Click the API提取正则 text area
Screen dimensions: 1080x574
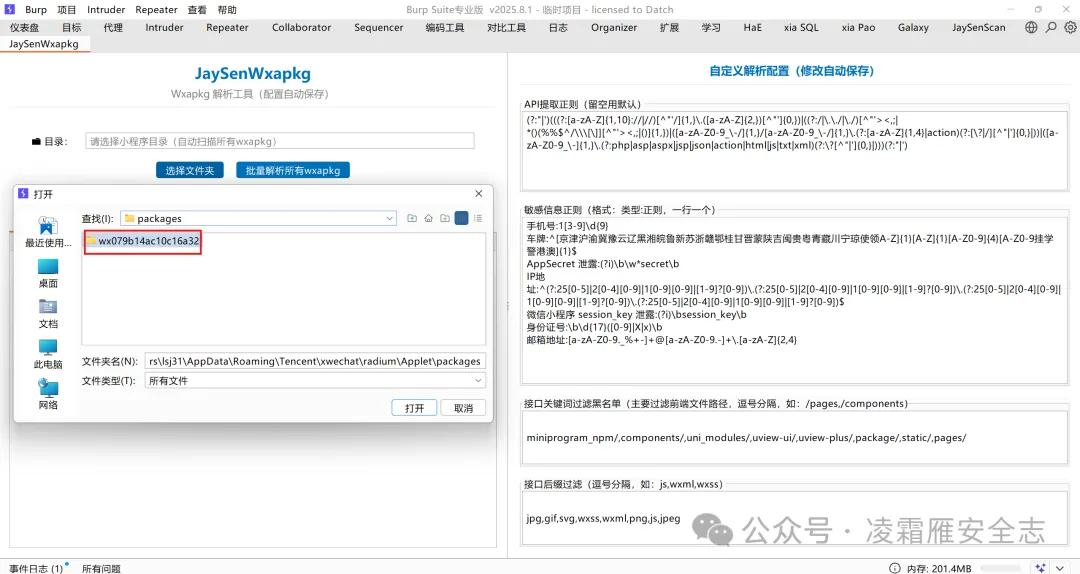pyautogui.click(x=795, y=150)
